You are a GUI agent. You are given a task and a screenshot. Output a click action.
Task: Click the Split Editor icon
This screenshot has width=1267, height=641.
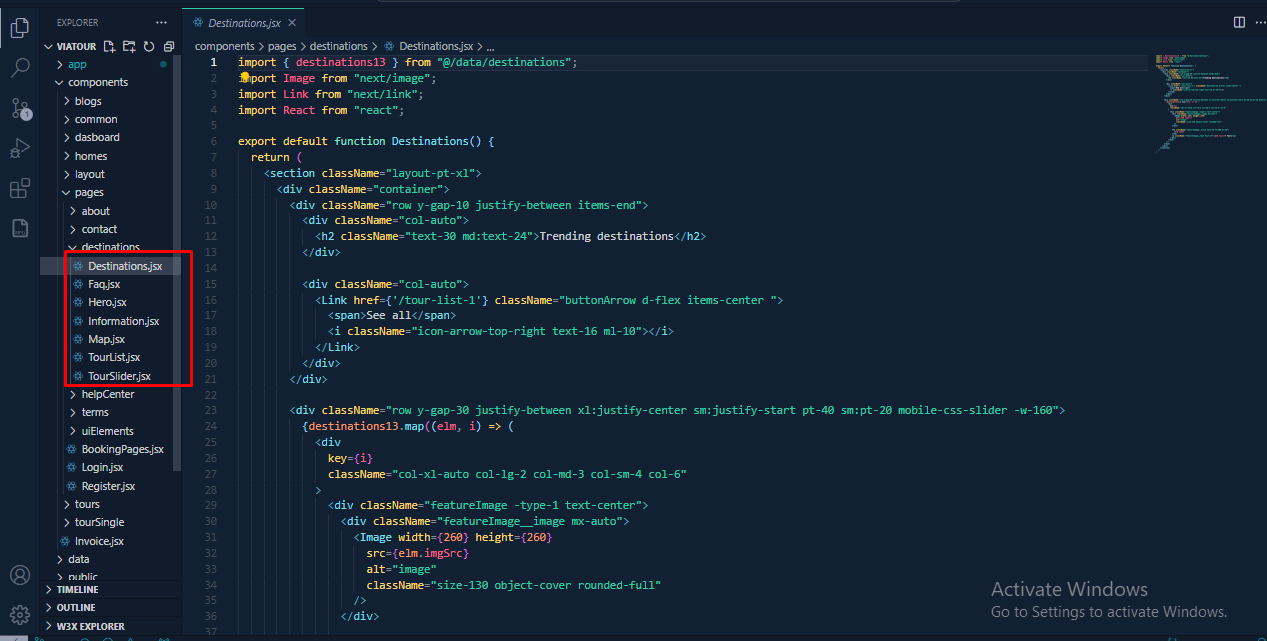pyautogui.click(x=1239, y=22)
